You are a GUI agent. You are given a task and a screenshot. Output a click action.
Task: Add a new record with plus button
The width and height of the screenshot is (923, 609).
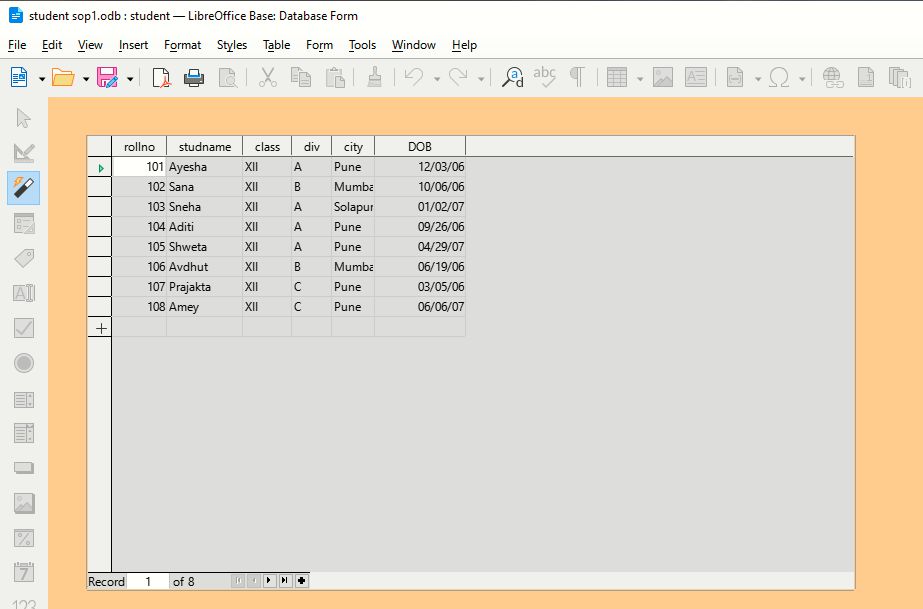301,581
